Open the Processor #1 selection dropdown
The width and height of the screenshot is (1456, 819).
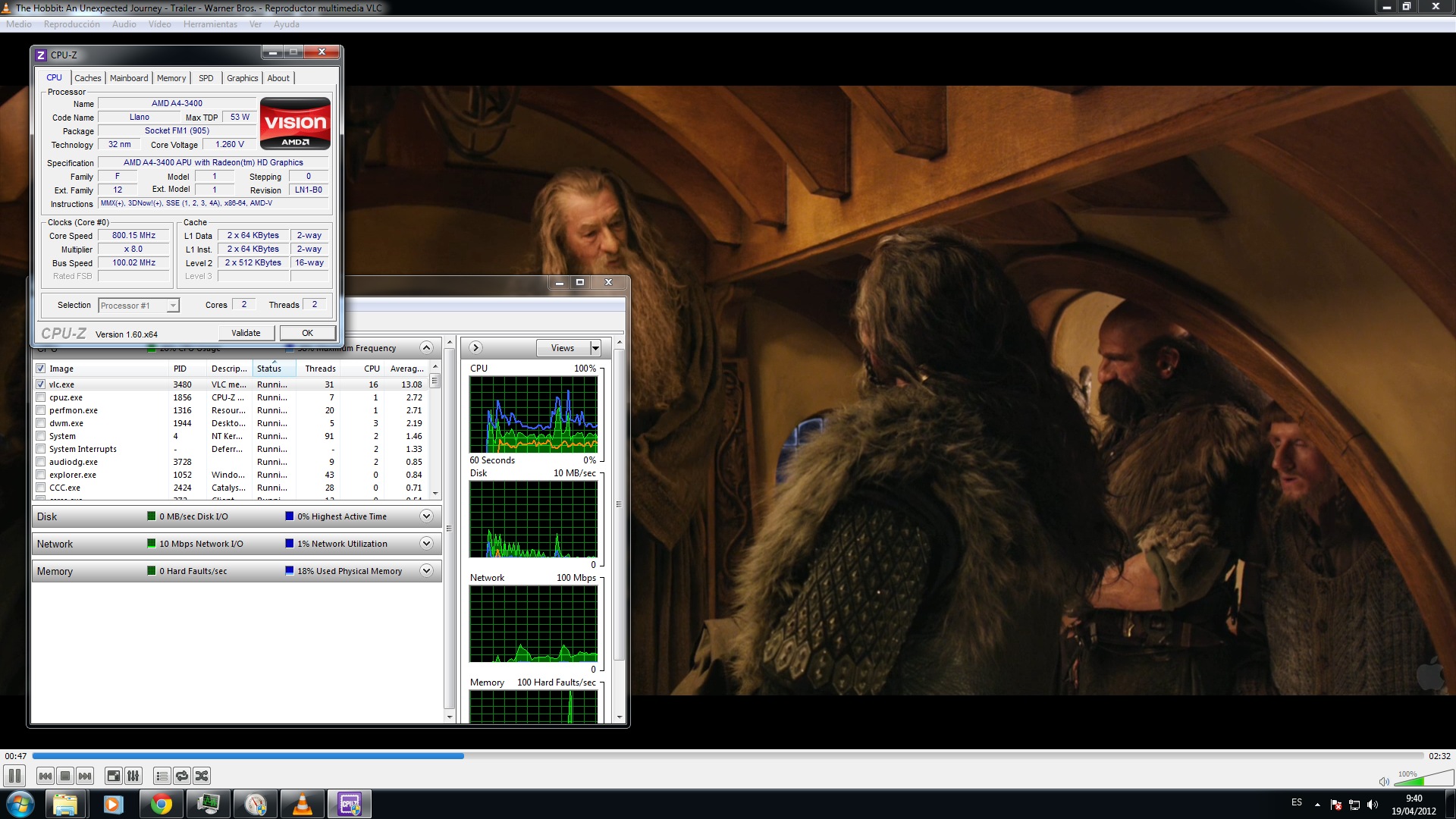[173, 306]
